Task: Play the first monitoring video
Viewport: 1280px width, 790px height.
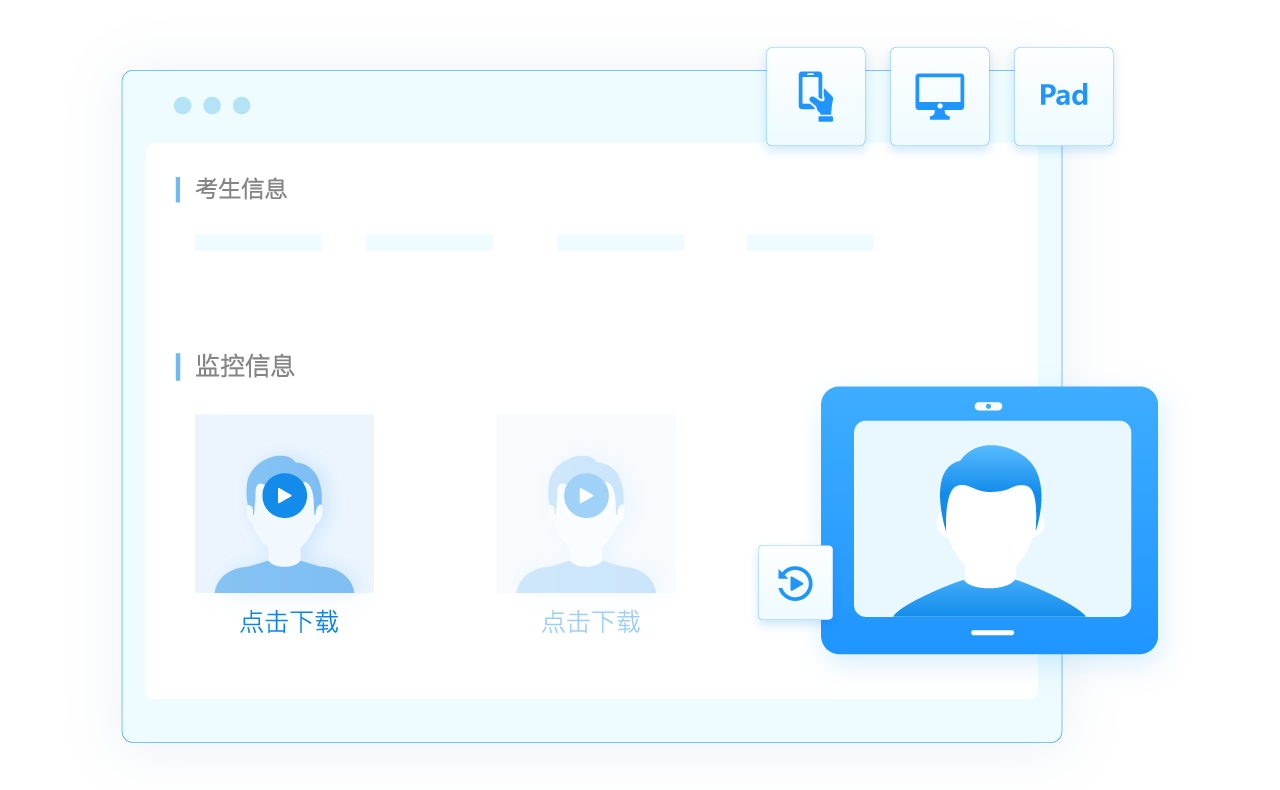Action: point(284,495)
